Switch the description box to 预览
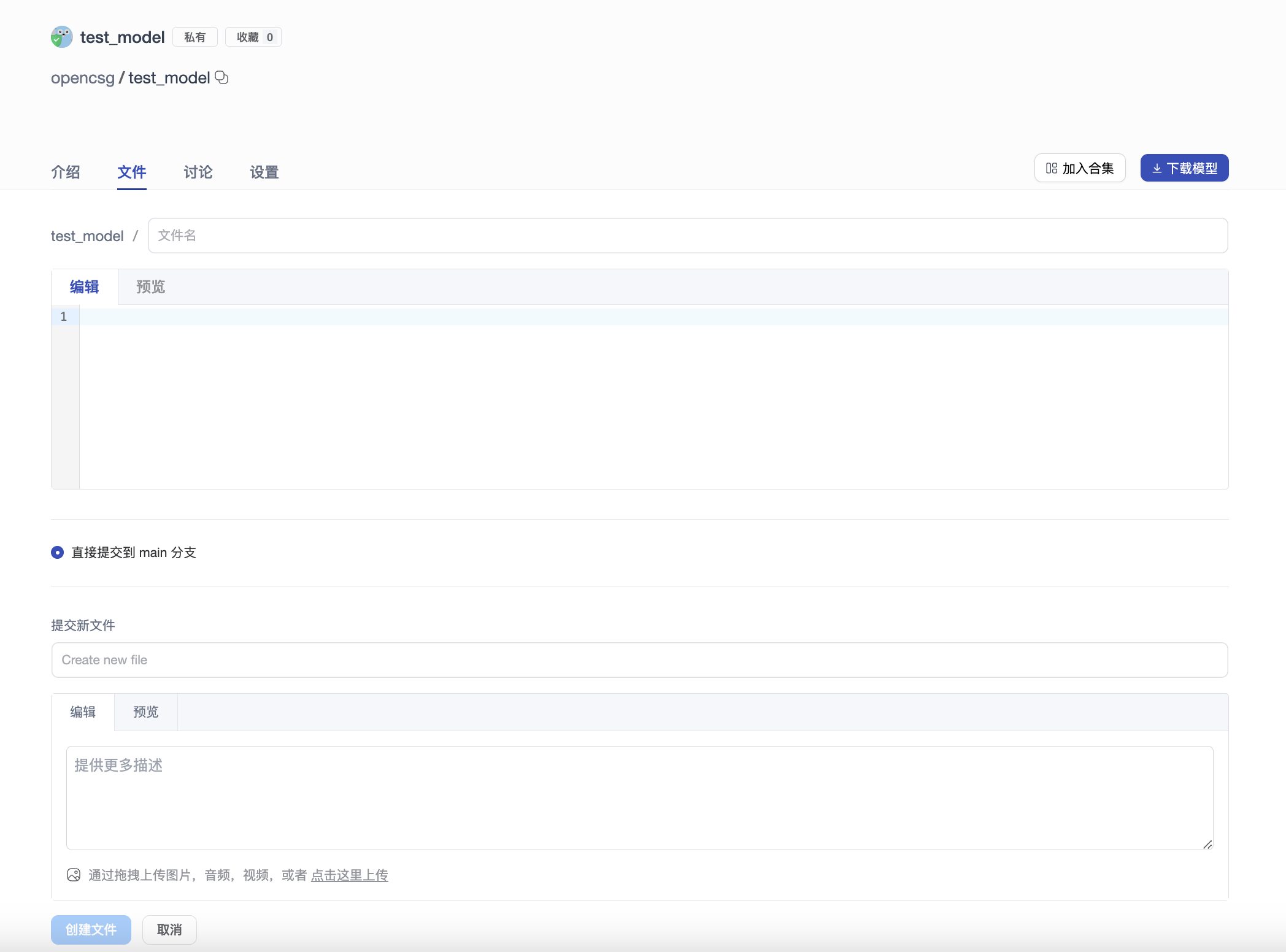1286x952 pixels. 145,712
